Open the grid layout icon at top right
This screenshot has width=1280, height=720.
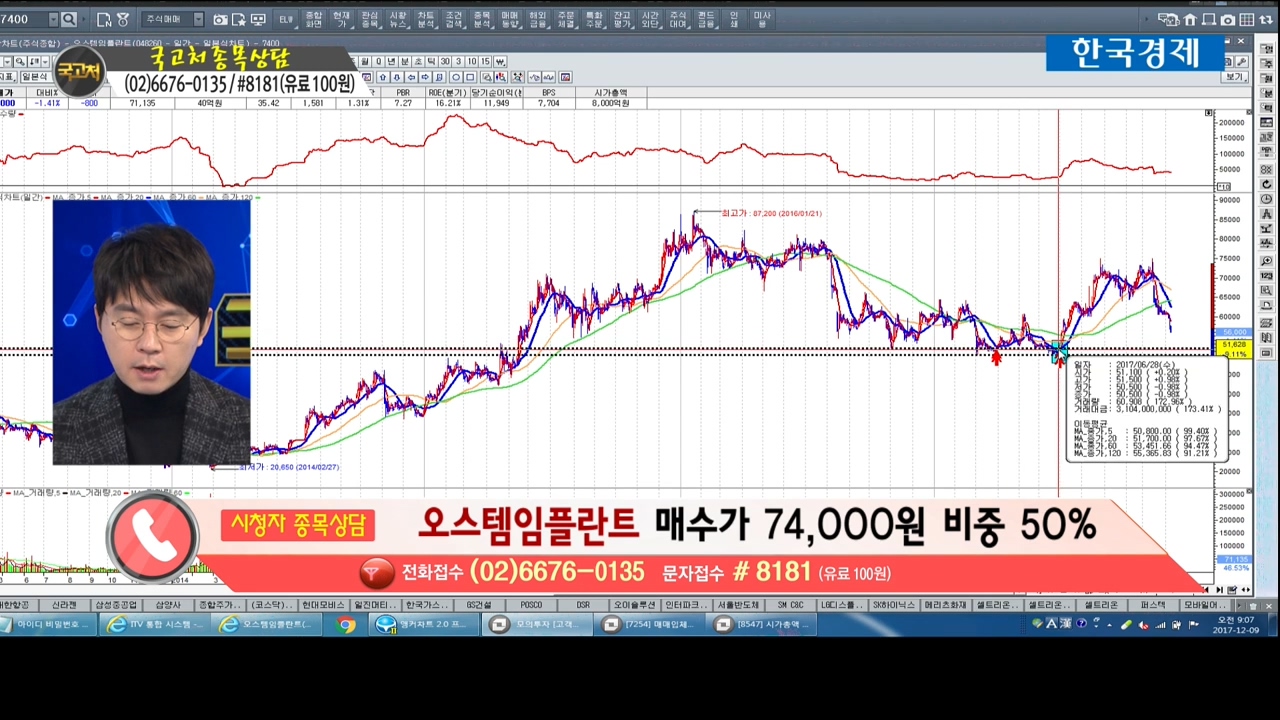pos(1247,19)
